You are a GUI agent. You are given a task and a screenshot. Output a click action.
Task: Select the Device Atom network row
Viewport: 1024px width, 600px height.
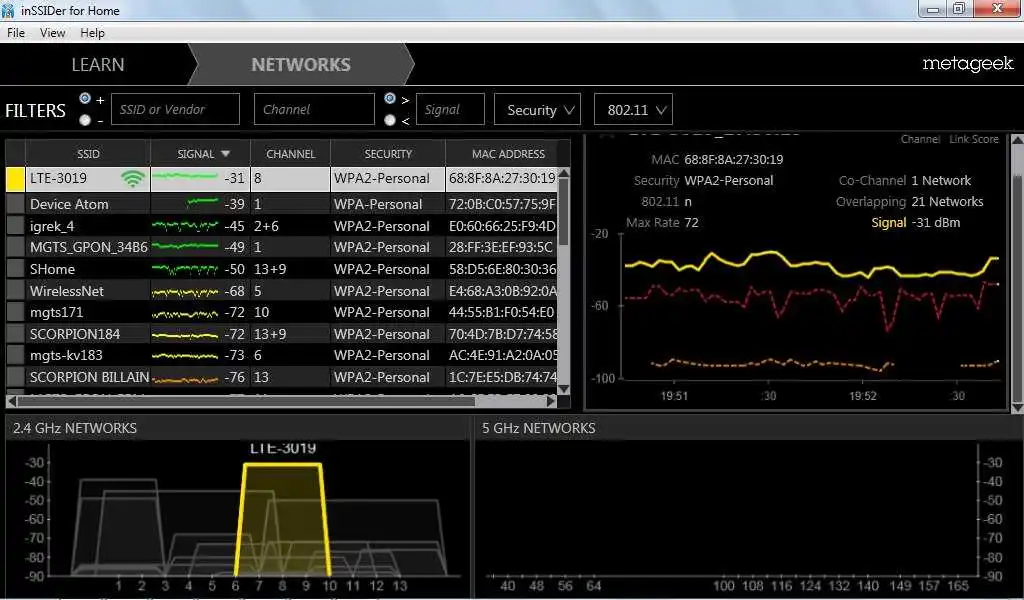click(282, 204)
